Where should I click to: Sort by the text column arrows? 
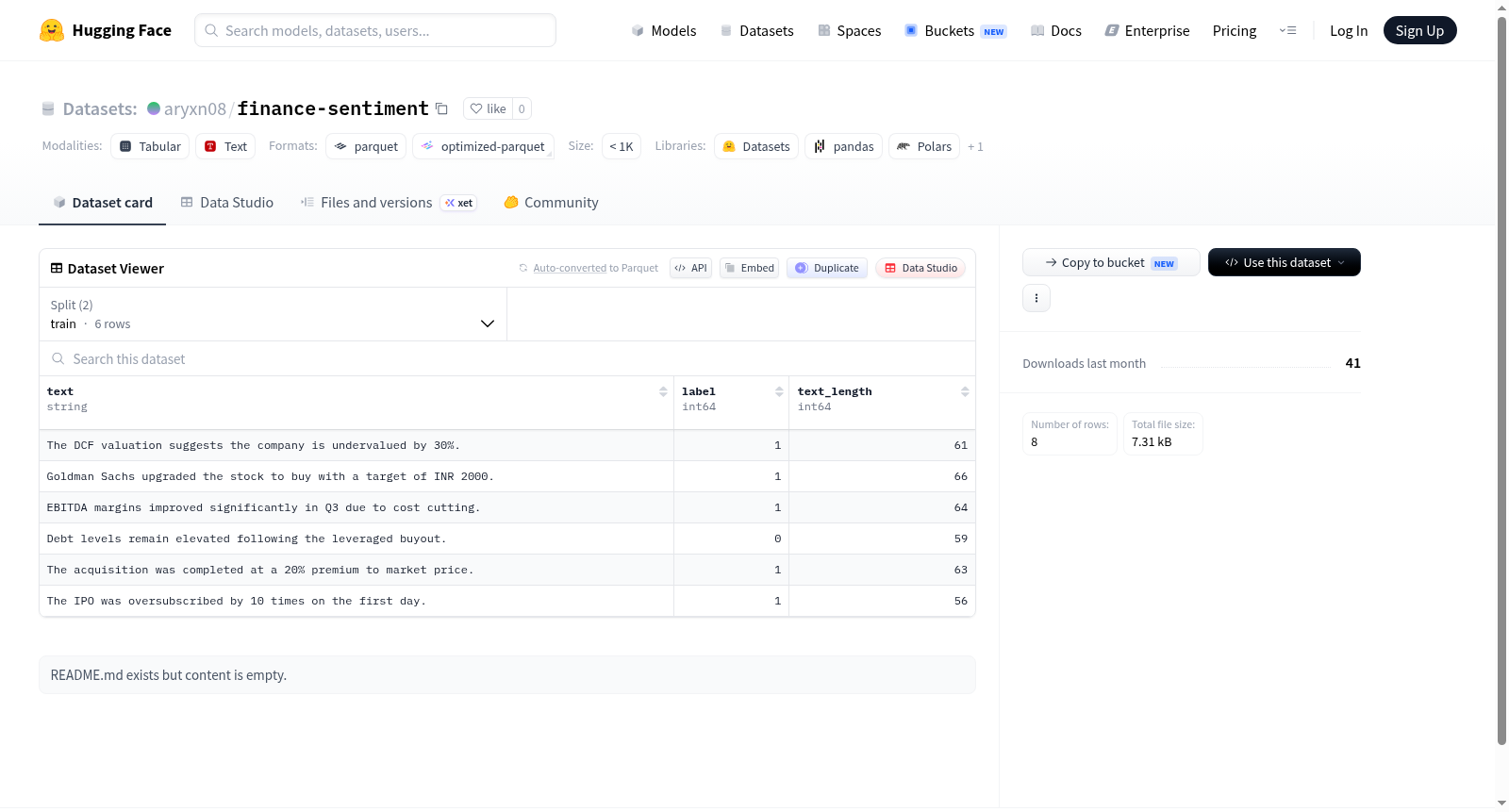(663, 391)
